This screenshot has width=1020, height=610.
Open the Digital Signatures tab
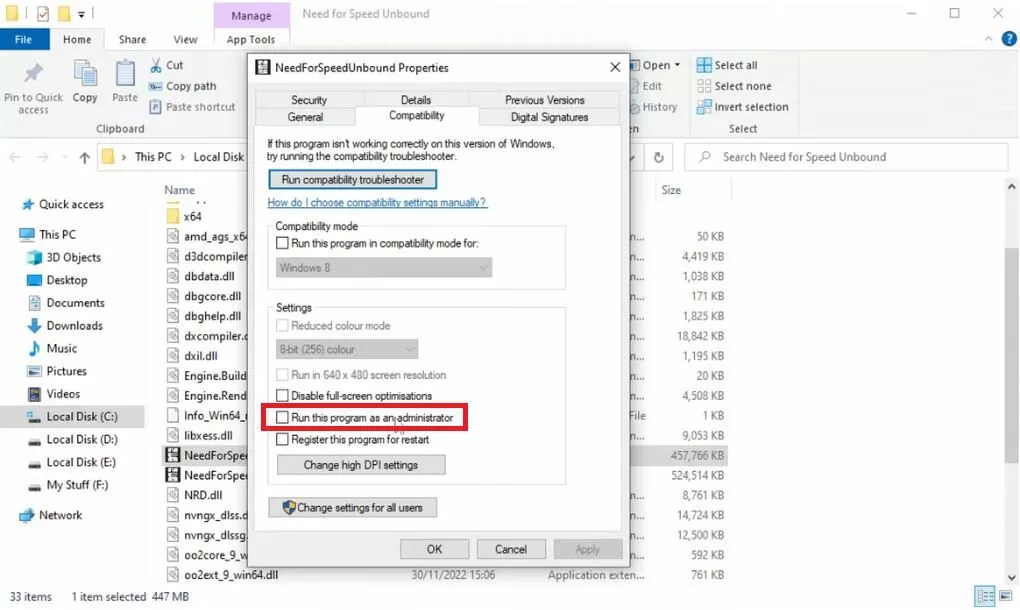coord(549,117)
